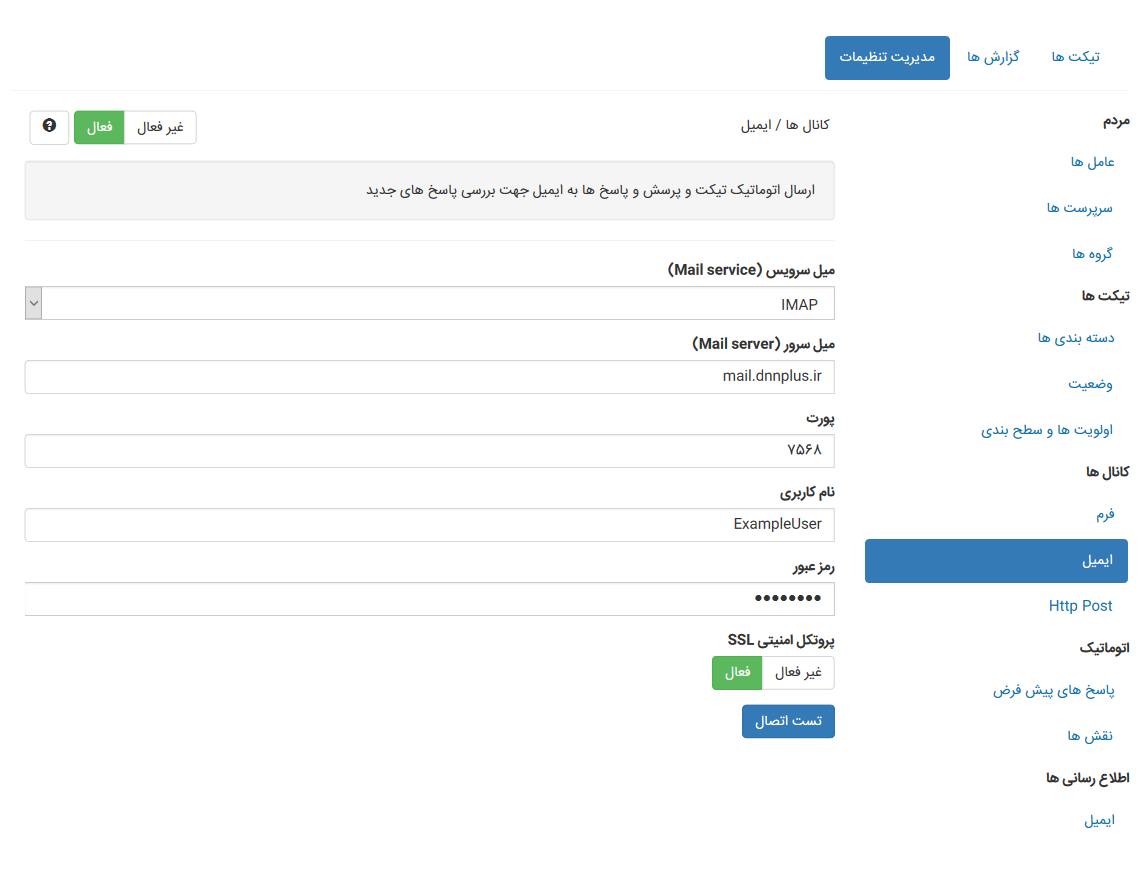Open دسته بندی ها settings
Screen dimensions: 1140x877
coord(1076,338)
